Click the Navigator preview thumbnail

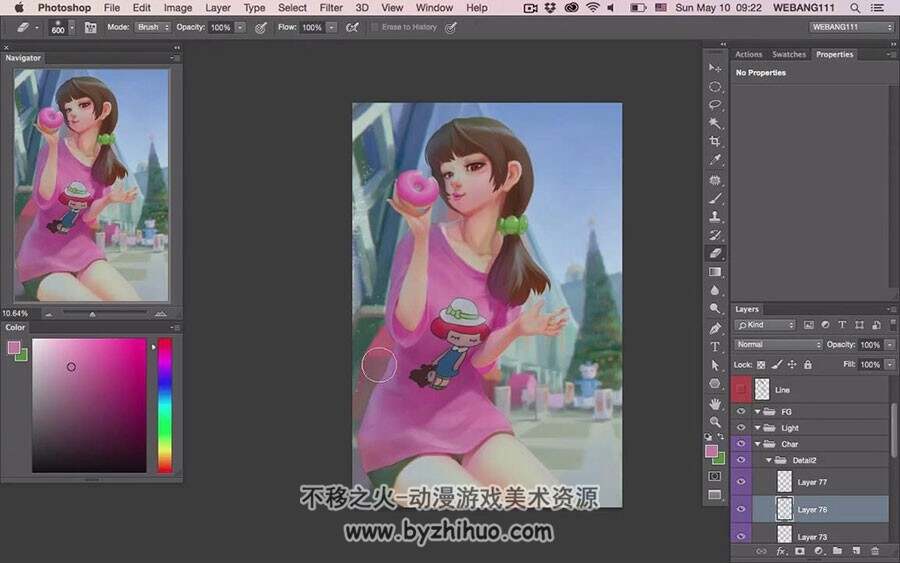[92, 185]
